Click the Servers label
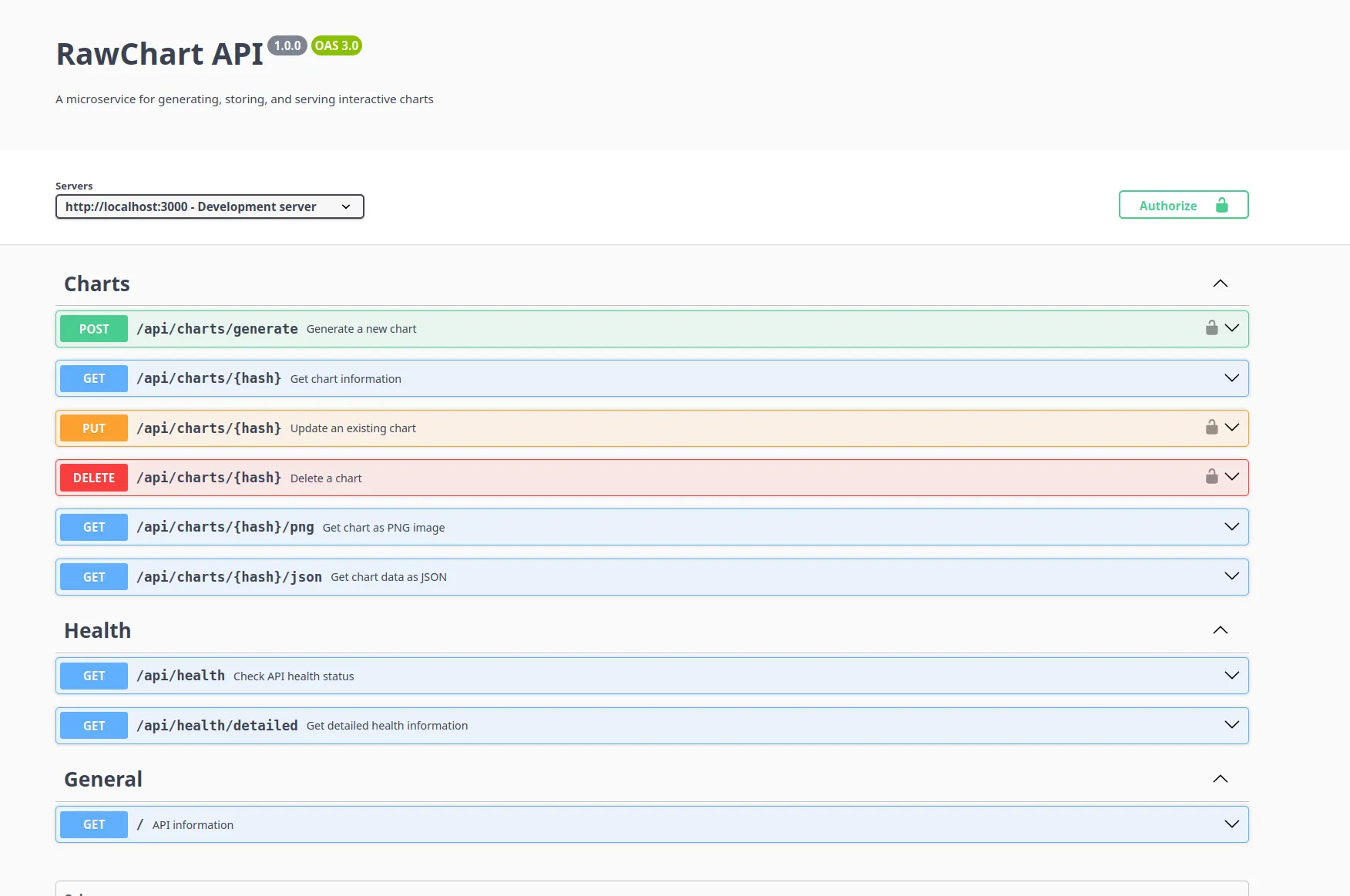The height and width of the screenshot is (896, 1350). click(74, 186)
